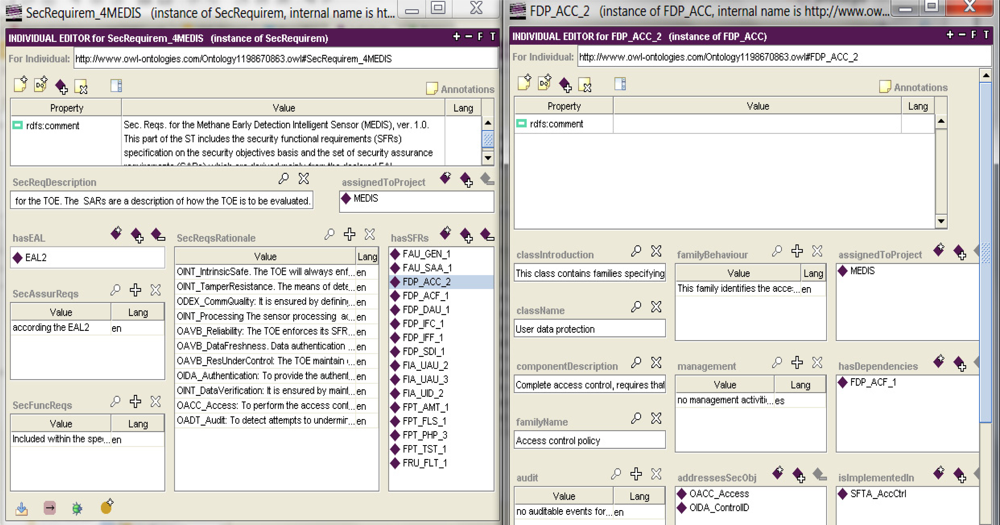1000x525 pixels.
Task: Click the delete value icon for classIntroduction
Action: click(x=656, y=251)
